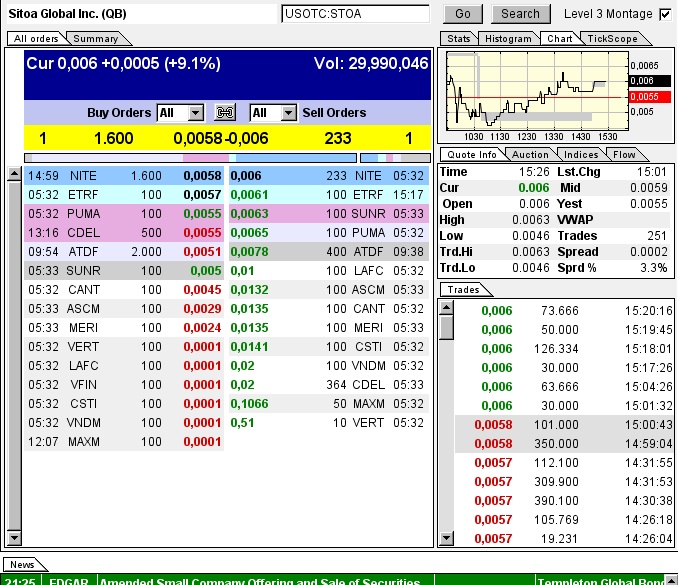Open the TickScope tab
678x585 pixels.
tap(612, 38)
